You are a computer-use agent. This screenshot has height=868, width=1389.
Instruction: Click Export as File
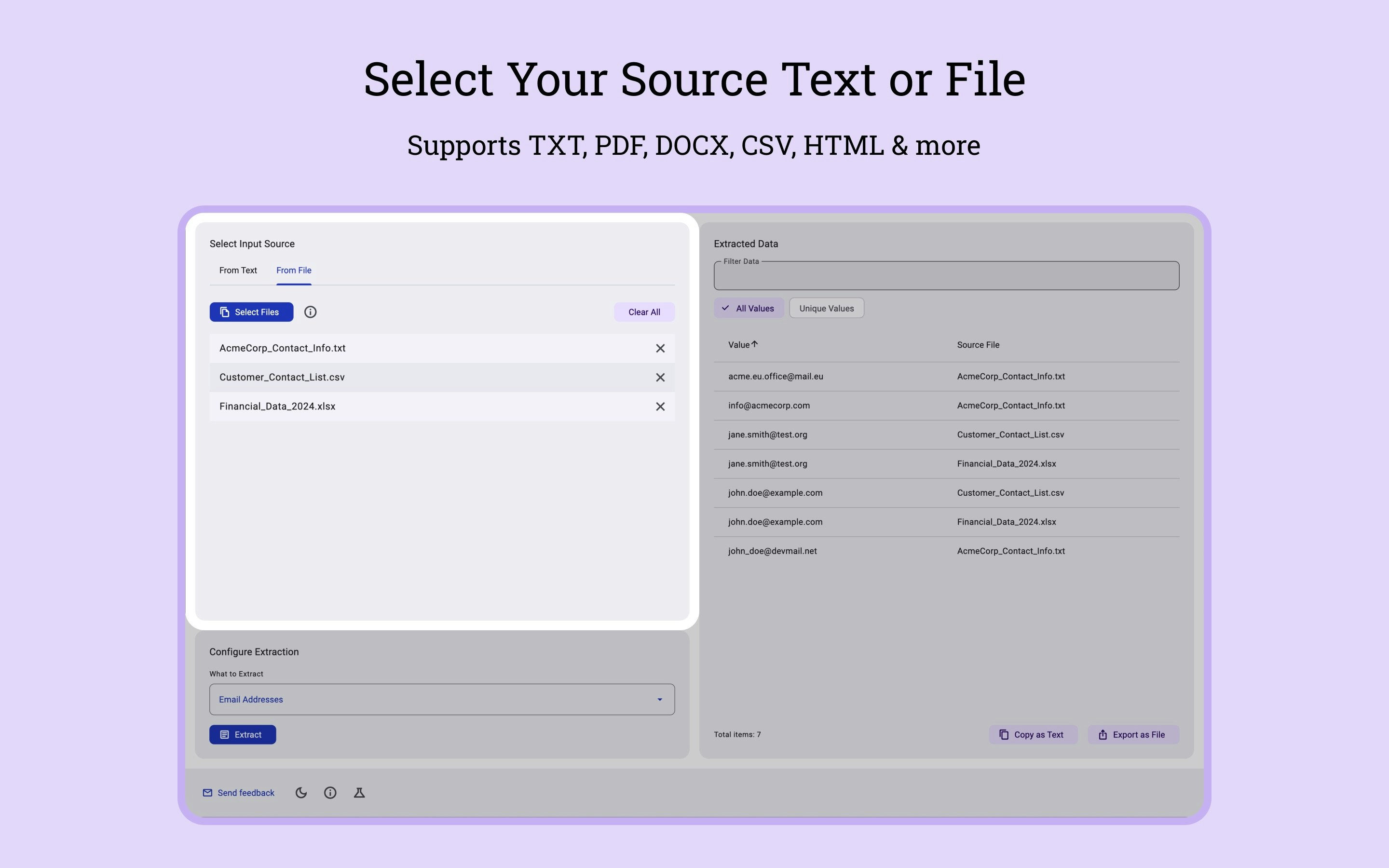click(x=1132, y=734)
